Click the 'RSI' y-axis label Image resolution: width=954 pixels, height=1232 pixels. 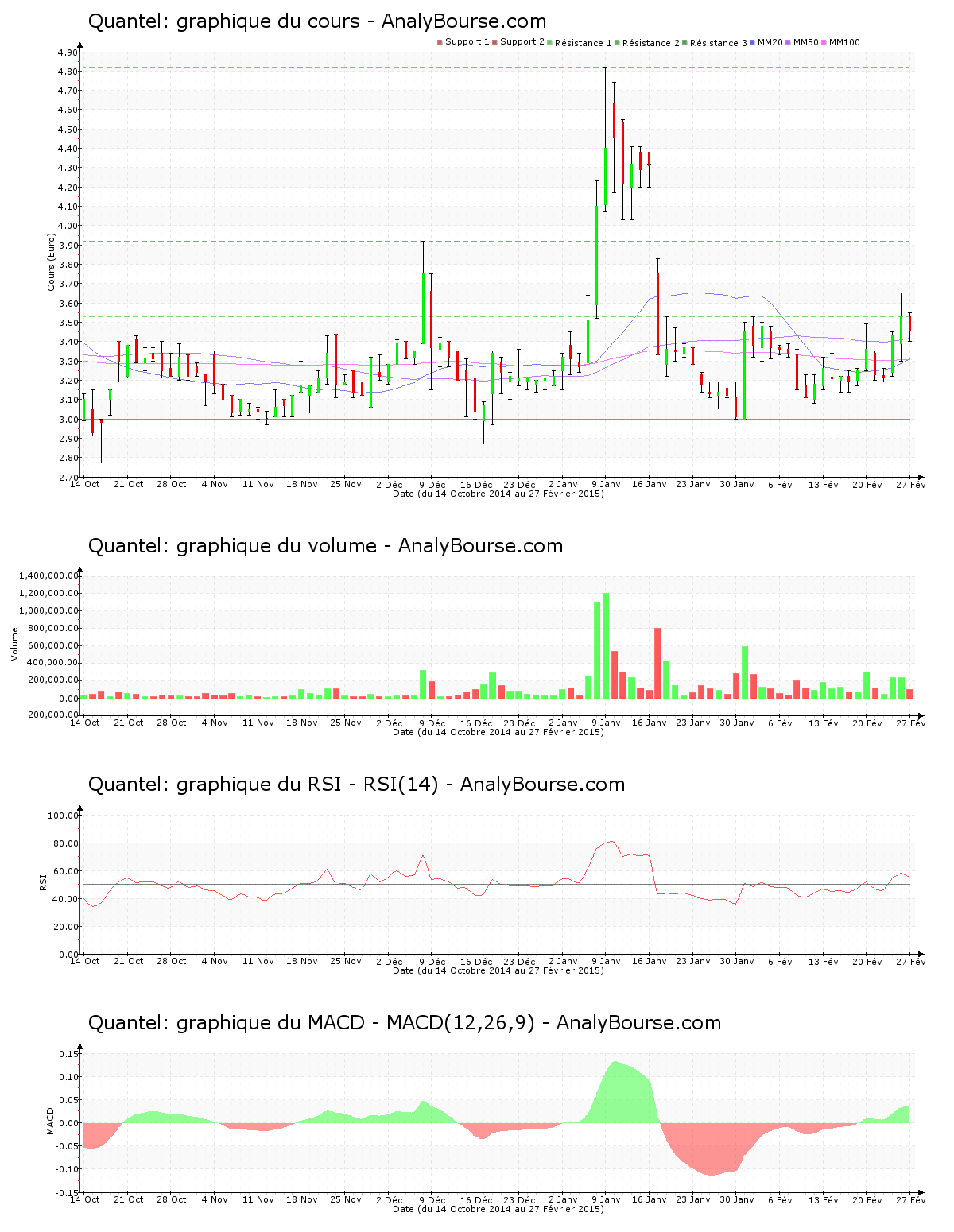pyautogui.click(x=43, y=881)
